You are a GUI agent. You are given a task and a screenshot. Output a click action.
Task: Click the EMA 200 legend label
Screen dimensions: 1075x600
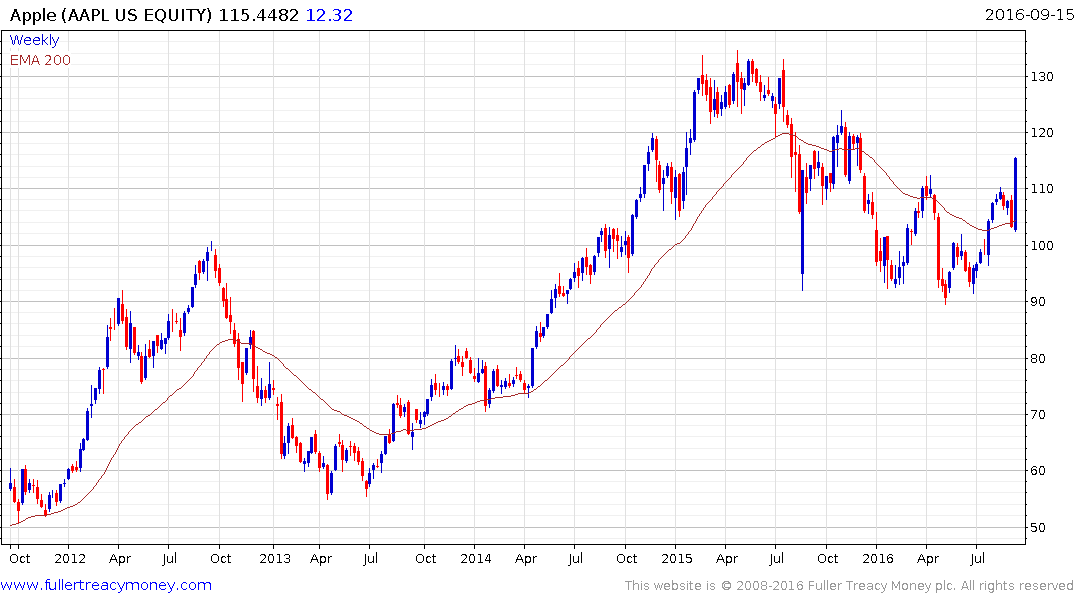point(40,60)
